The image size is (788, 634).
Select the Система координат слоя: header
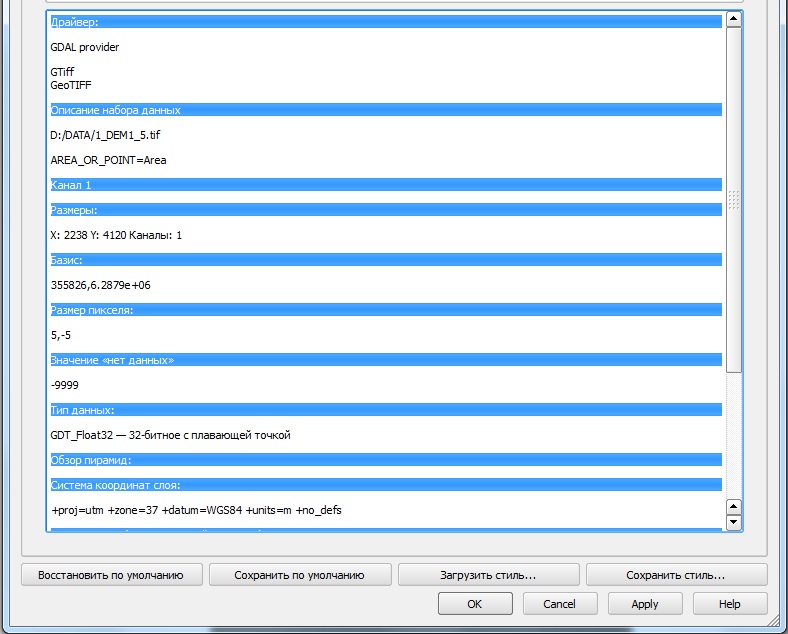[x=386, y=485]
